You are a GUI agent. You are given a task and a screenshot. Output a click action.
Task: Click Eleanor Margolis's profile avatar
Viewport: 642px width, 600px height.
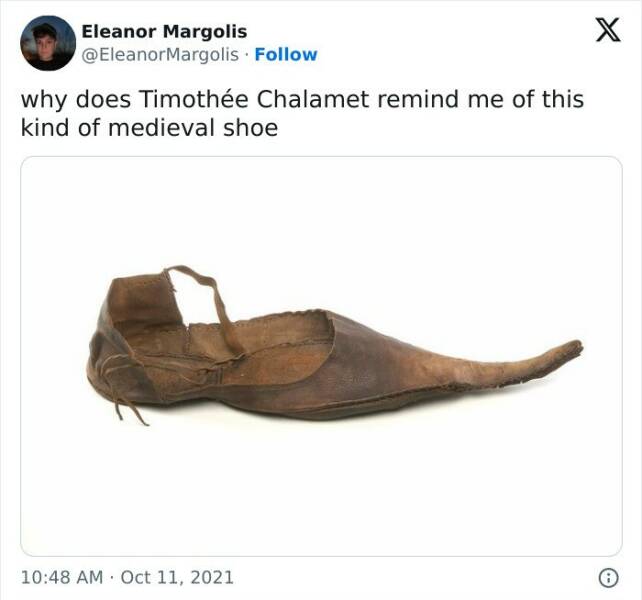pos(48,43)
